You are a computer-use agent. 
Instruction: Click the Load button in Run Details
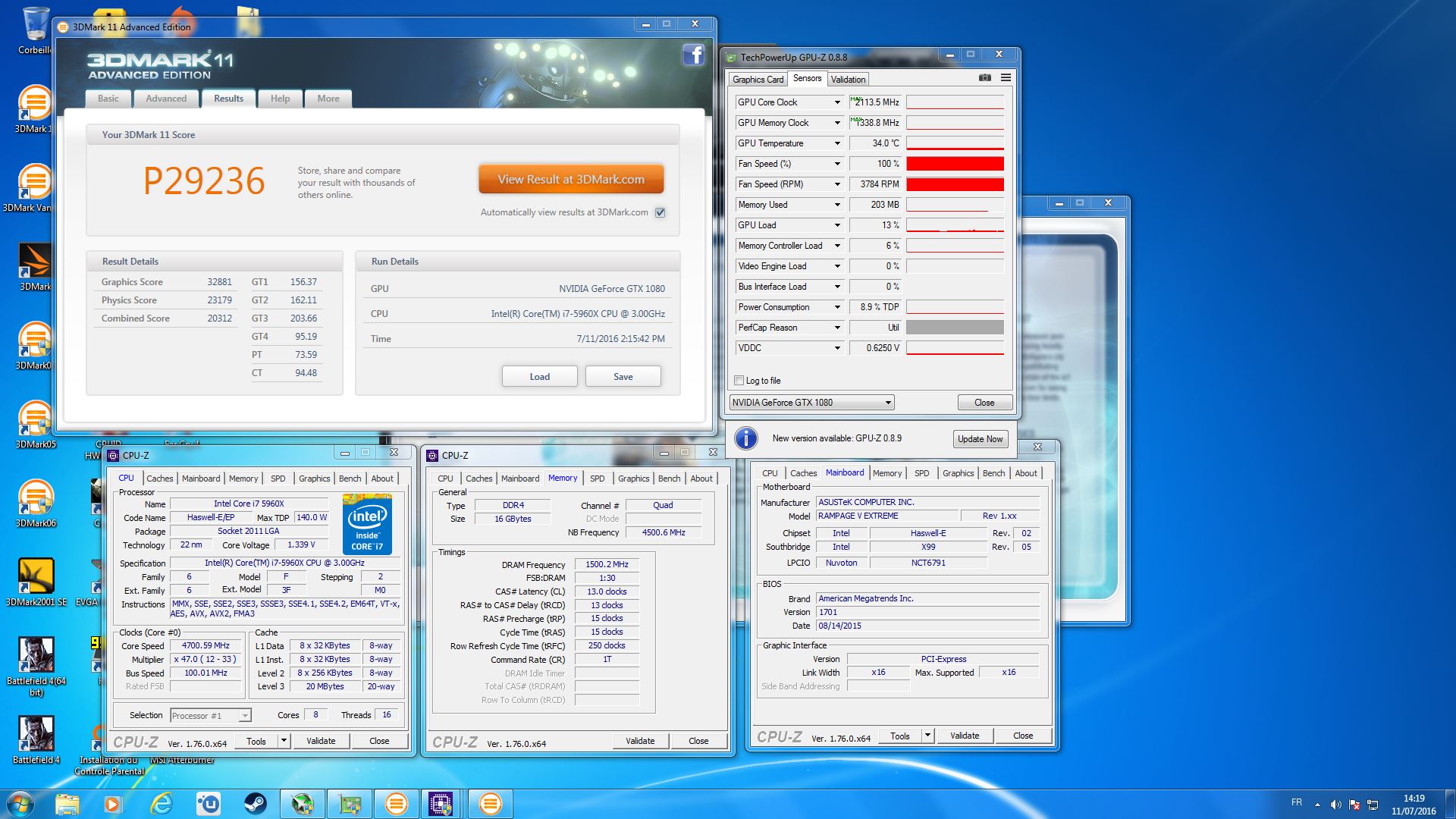click(x=540, y=376)
